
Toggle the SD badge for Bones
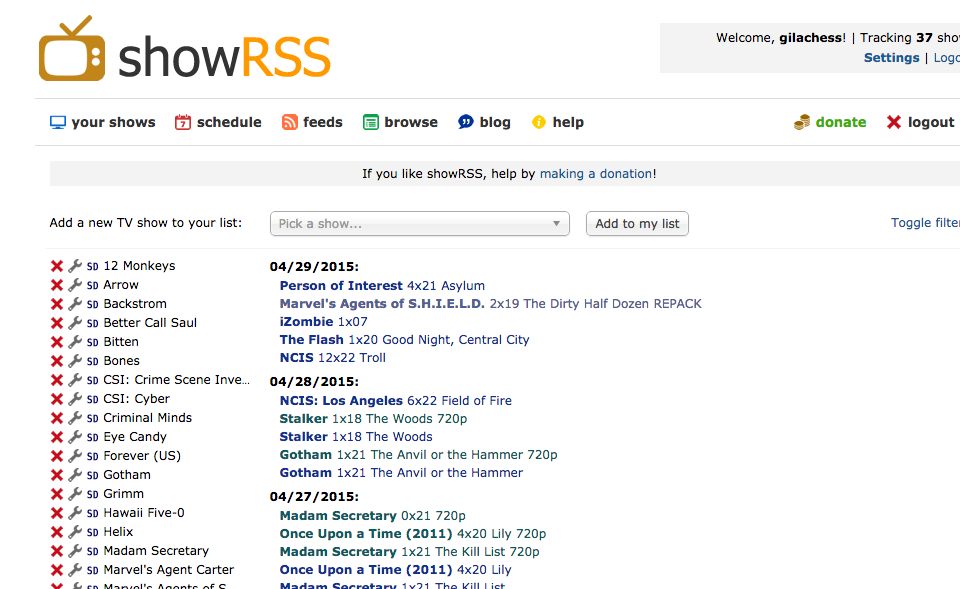point(92,361)
